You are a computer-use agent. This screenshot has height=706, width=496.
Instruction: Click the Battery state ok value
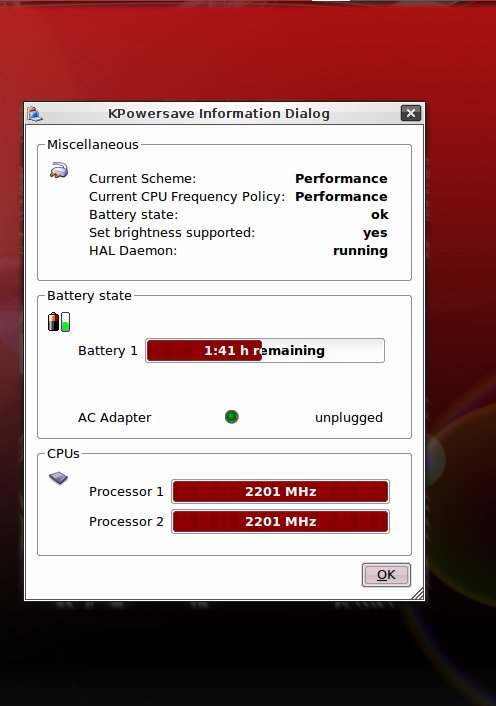[379, 215]
